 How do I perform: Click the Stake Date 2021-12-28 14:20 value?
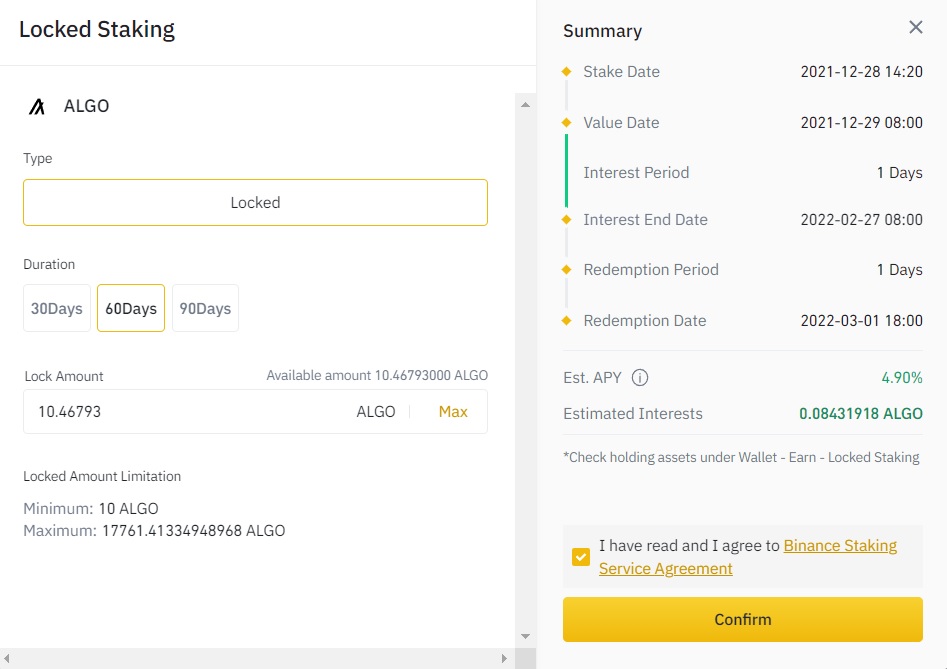click(861, 71)
